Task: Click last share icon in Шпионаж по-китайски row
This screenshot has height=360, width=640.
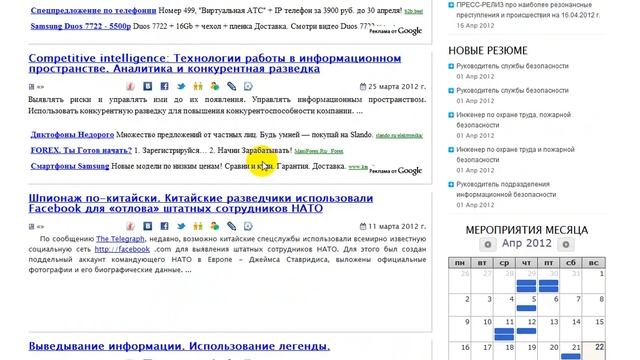Action: tap(248, 226)
